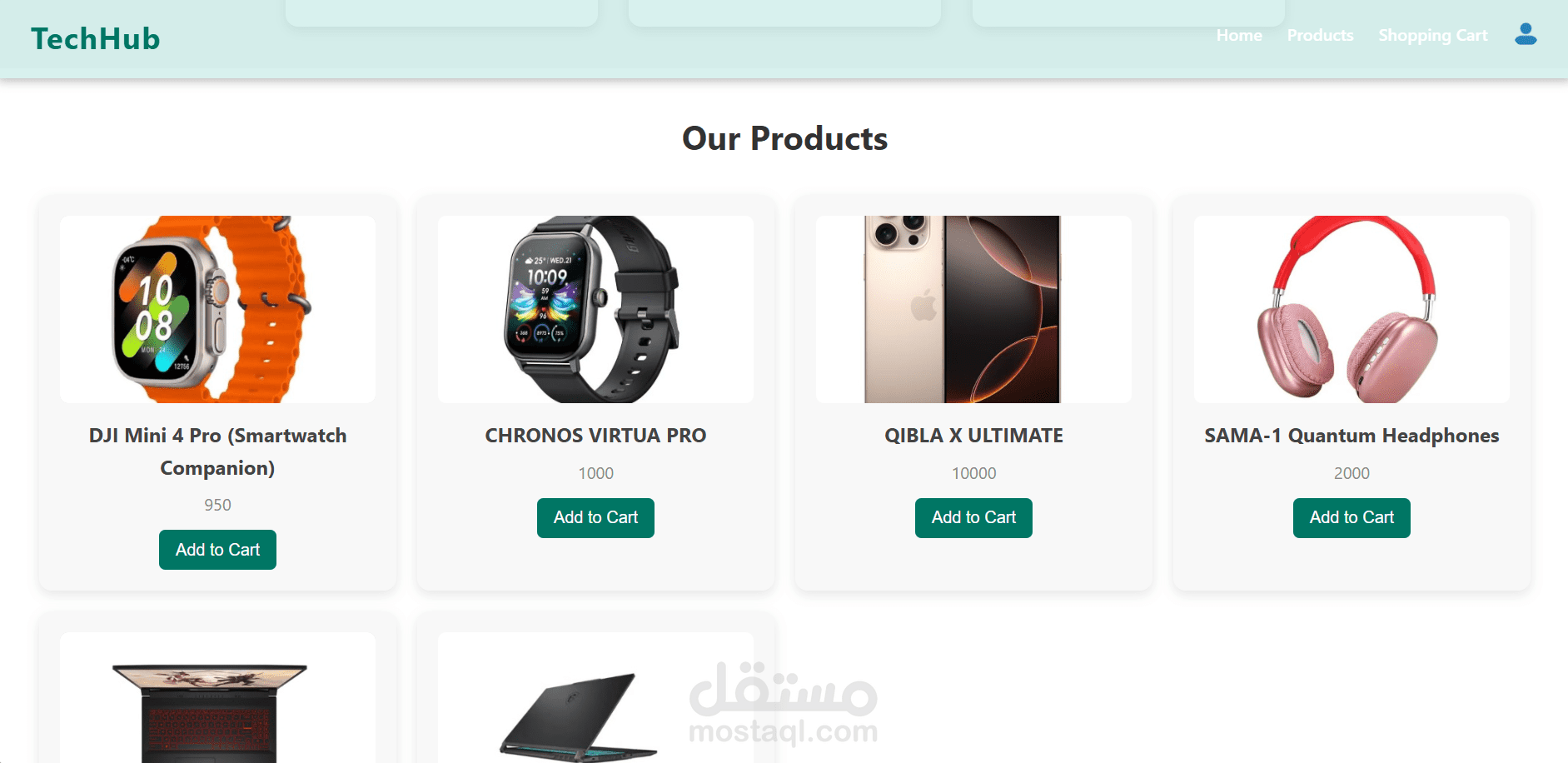This screenshot has width=1568, height=763.
Task: Add SAMA-1 Quantum Headphones to cart
Action: [x=1351, y=517]
